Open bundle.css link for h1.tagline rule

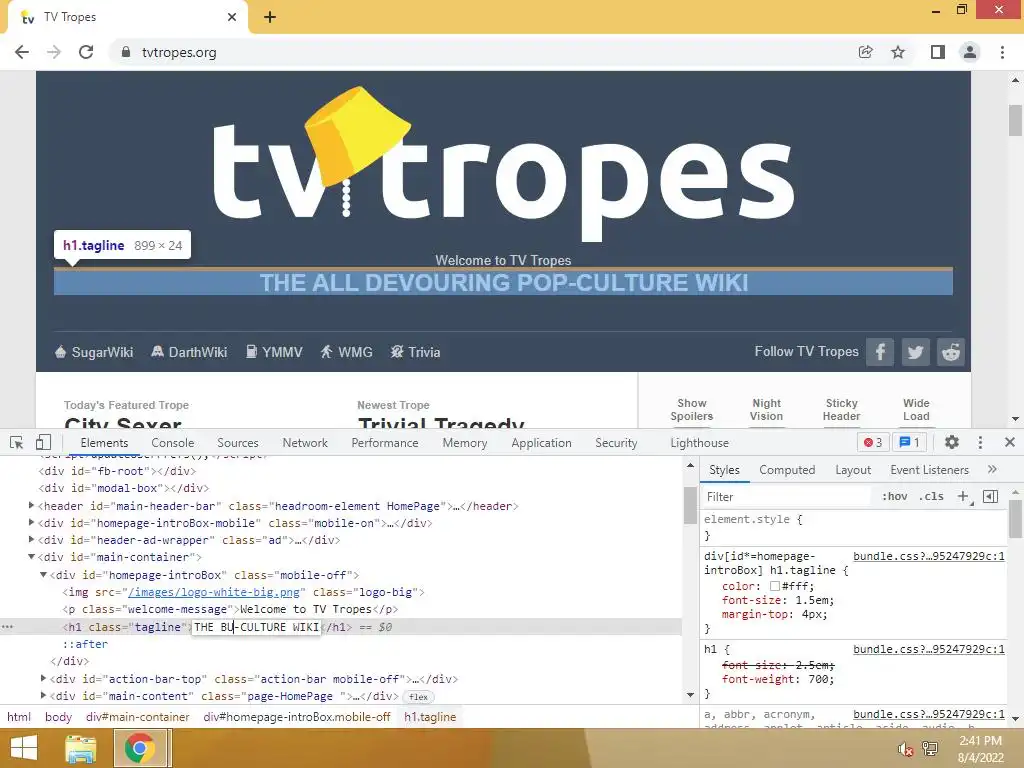point(929,556)
